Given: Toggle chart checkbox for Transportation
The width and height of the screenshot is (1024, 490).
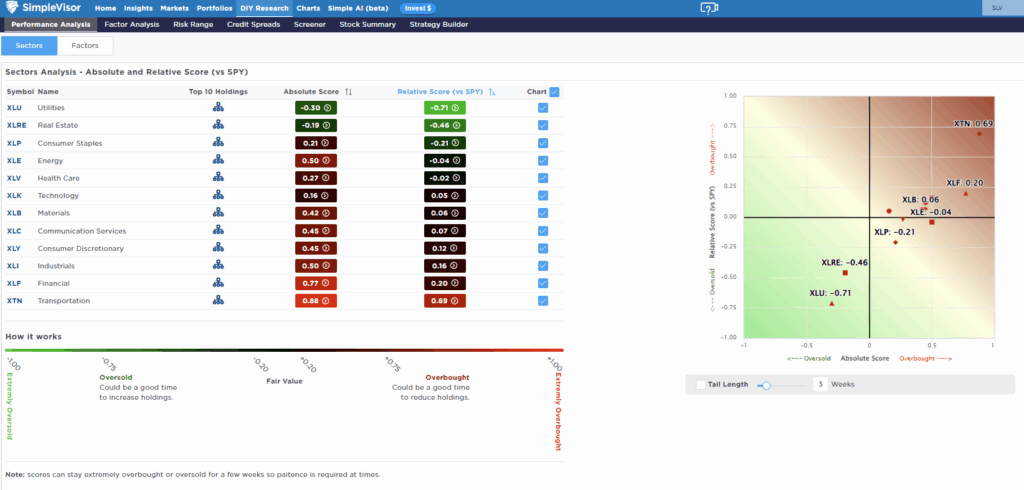Looking at the screenshot, I should click(543, 301).
